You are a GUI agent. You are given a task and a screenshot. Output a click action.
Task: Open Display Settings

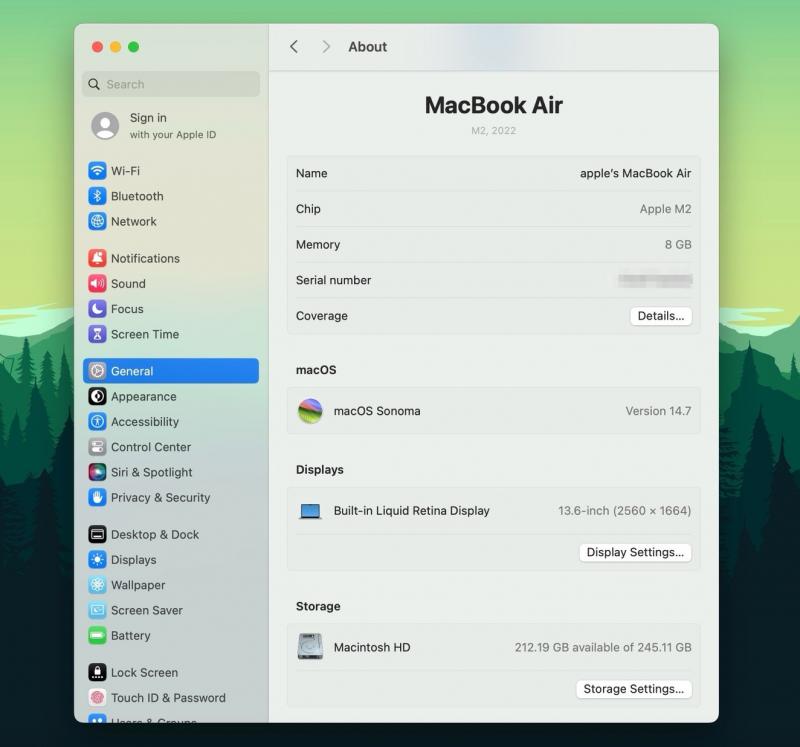tap(635, 553)
